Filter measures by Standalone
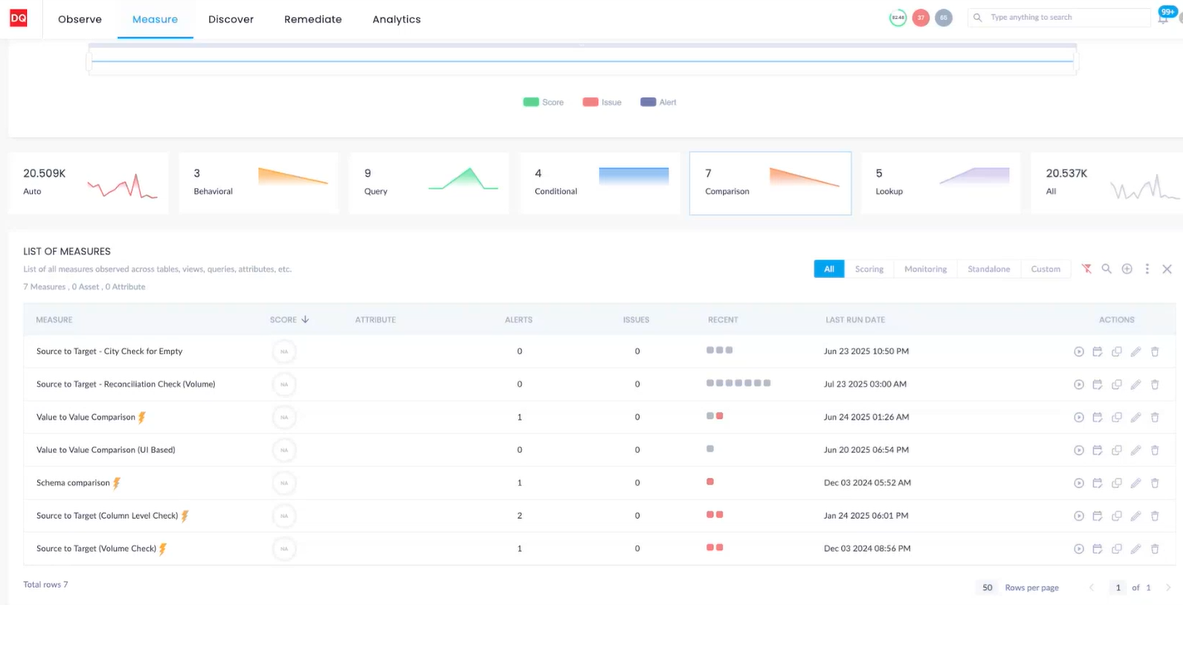This screenshot has width=1183, height=657. coord(989,269)
